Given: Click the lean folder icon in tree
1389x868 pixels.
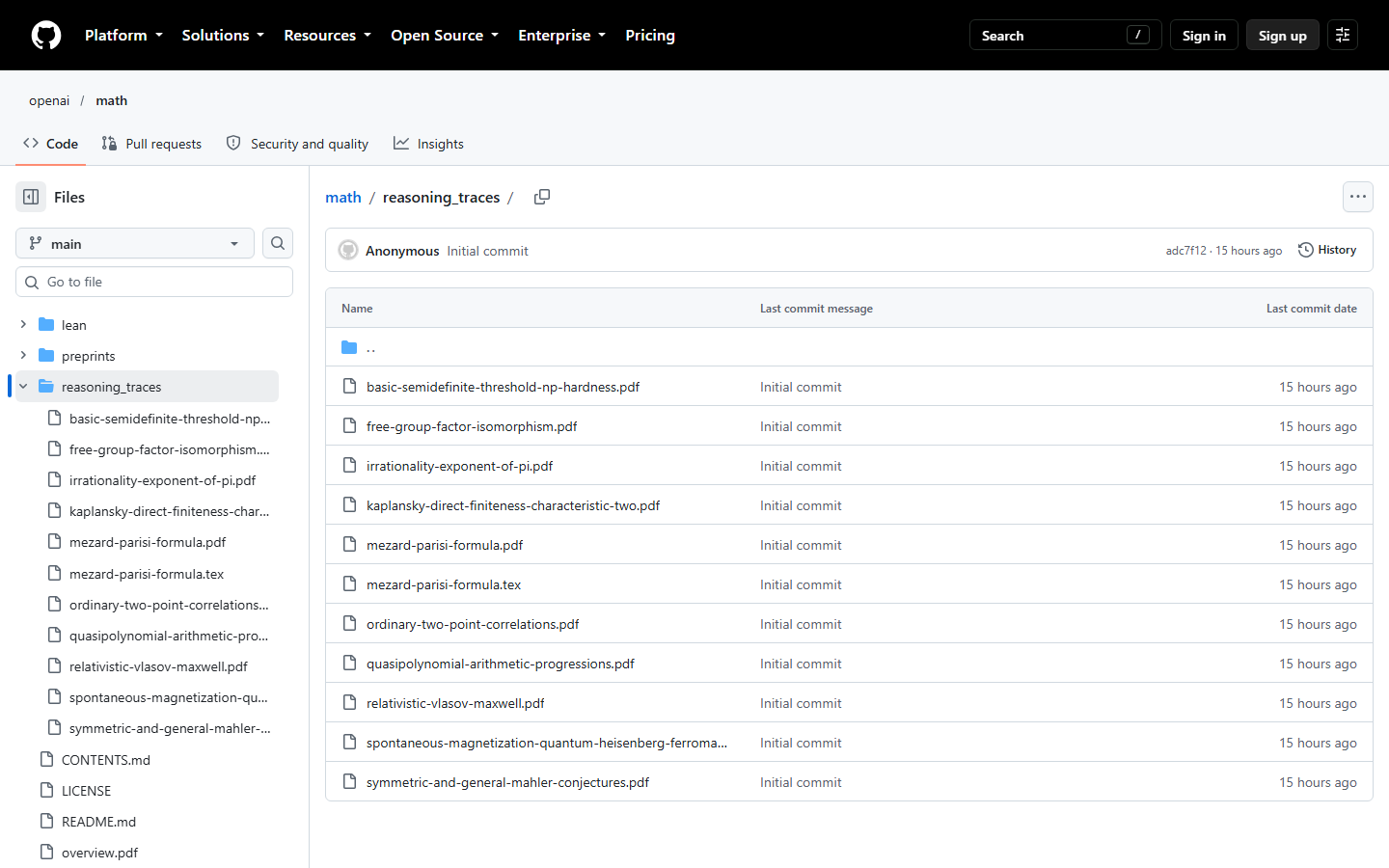Looking at the screenshot, I should click(46, 325).
